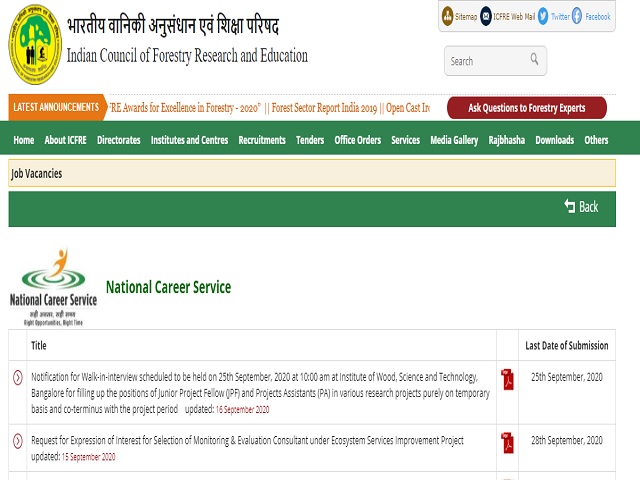Expand the Expression of Interest row arrow
Image resolution: width=640 pixels, height=480 pixels.
coord(18,441)
